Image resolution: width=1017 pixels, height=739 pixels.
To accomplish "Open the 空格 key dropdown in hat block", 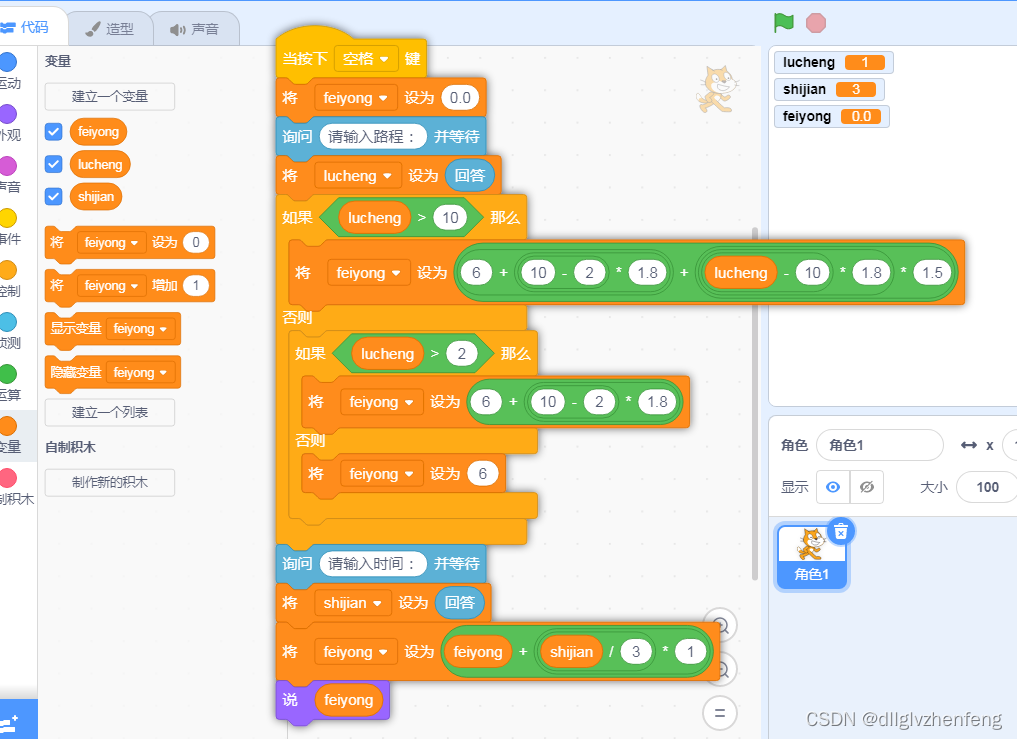I will coord(366,59).
